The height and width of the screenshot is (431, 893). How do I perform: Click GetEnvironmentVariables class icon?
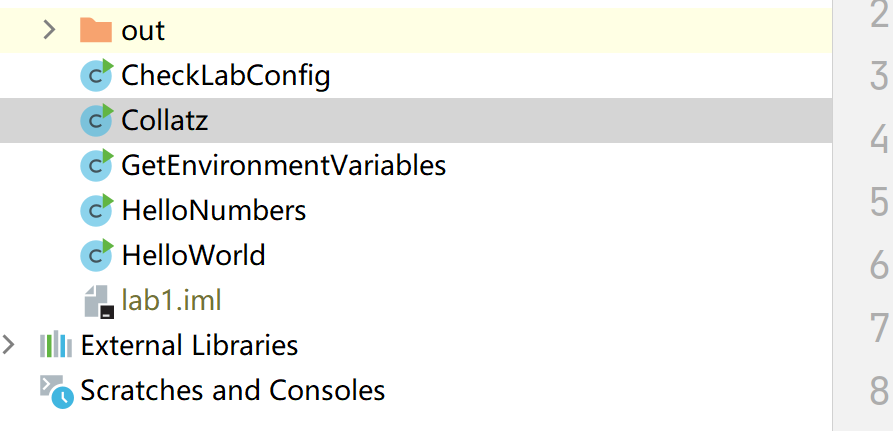point(96,165)
